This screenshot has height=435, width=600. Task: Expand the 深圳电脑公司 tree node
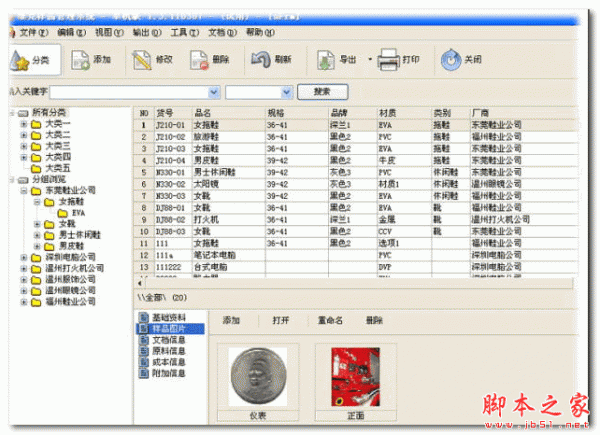(x=24, y=257)
